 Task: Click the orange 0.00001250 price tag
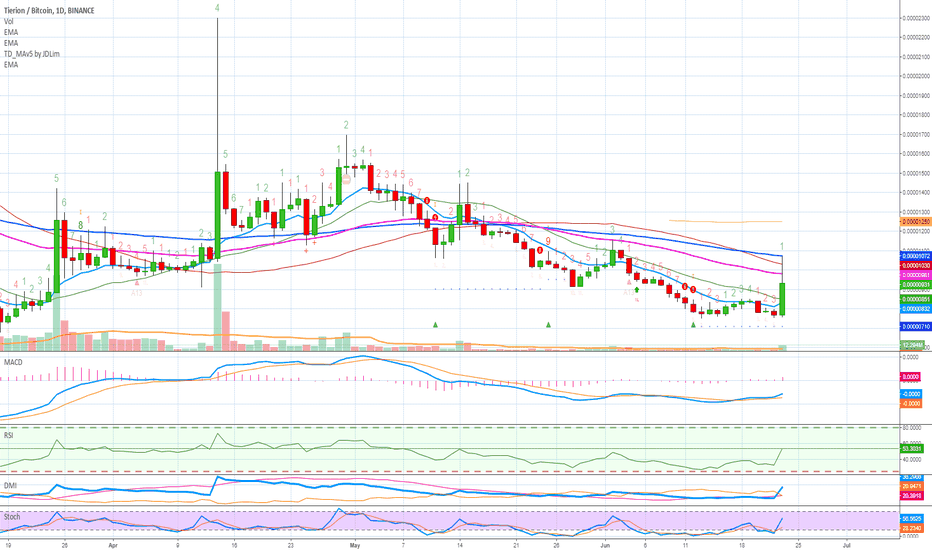pyautogui.click(x=916, y=222)
